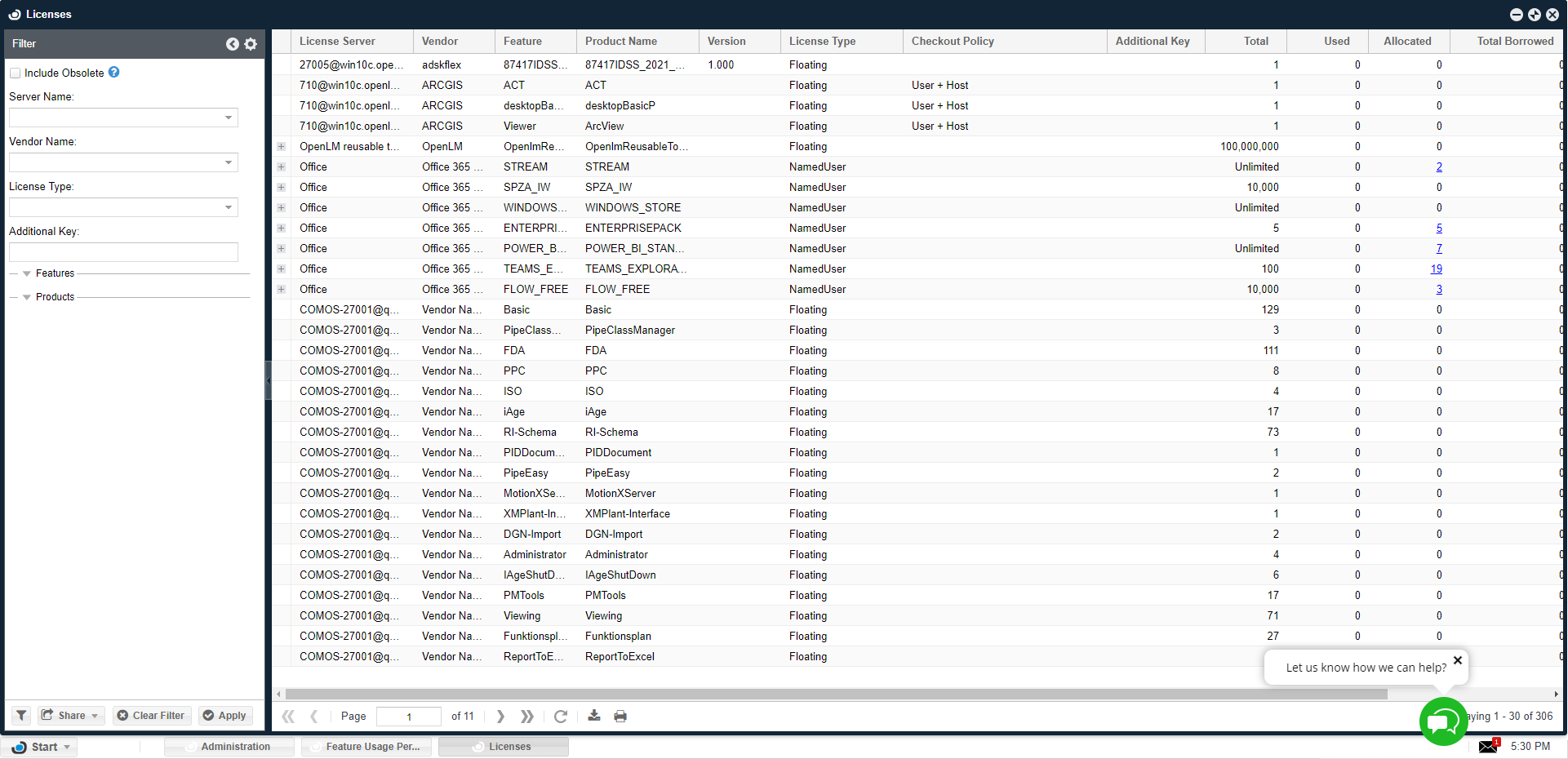Click the Additional Key input field
The height and width of the screenshot is (759, 1568).
(123, 252)
